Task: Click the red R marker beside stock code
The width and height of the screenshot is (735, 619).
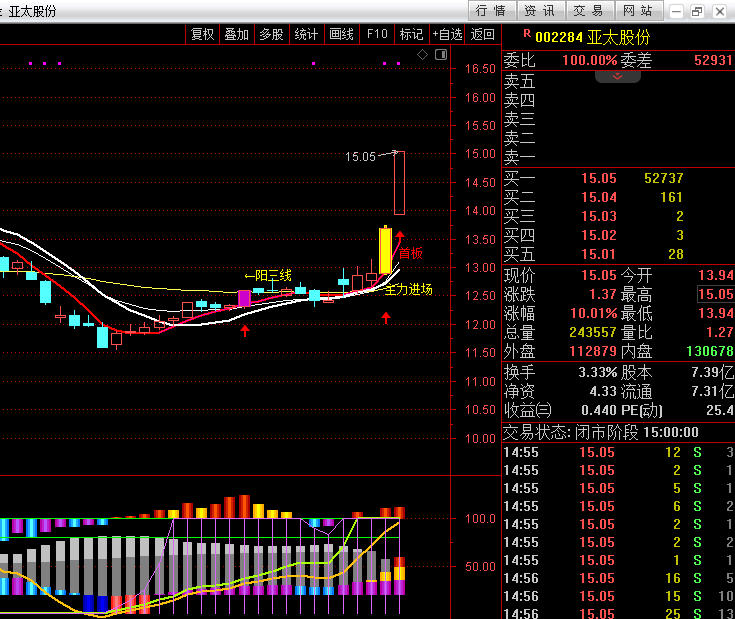Action: [x=526, y=35]
